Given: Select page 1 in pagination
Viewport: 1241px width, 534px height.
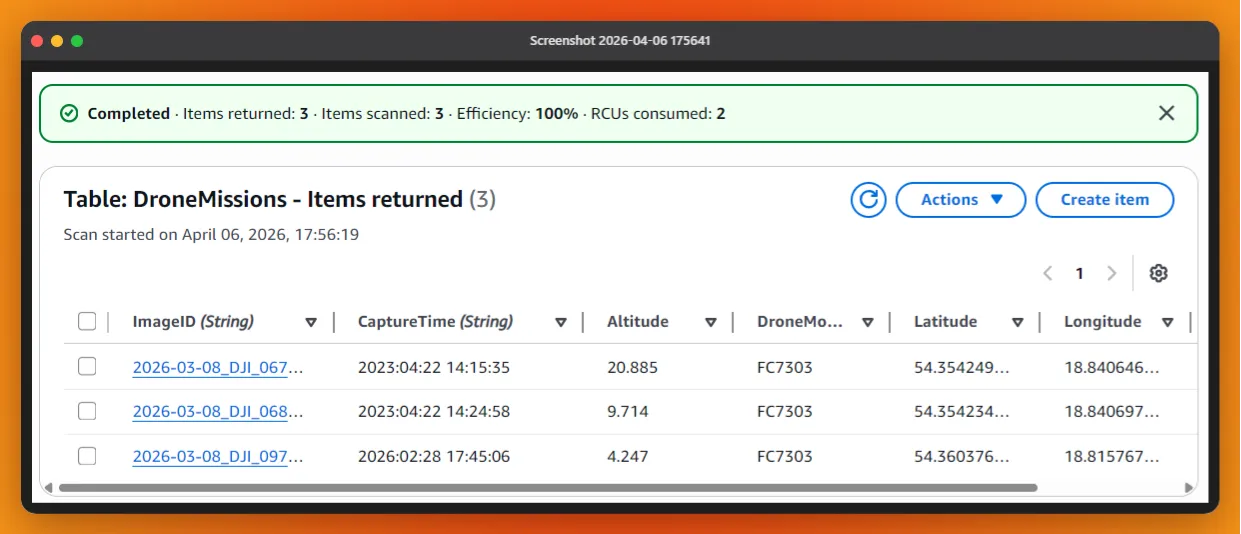Looking at the screenshot, I should [1079, 273].
